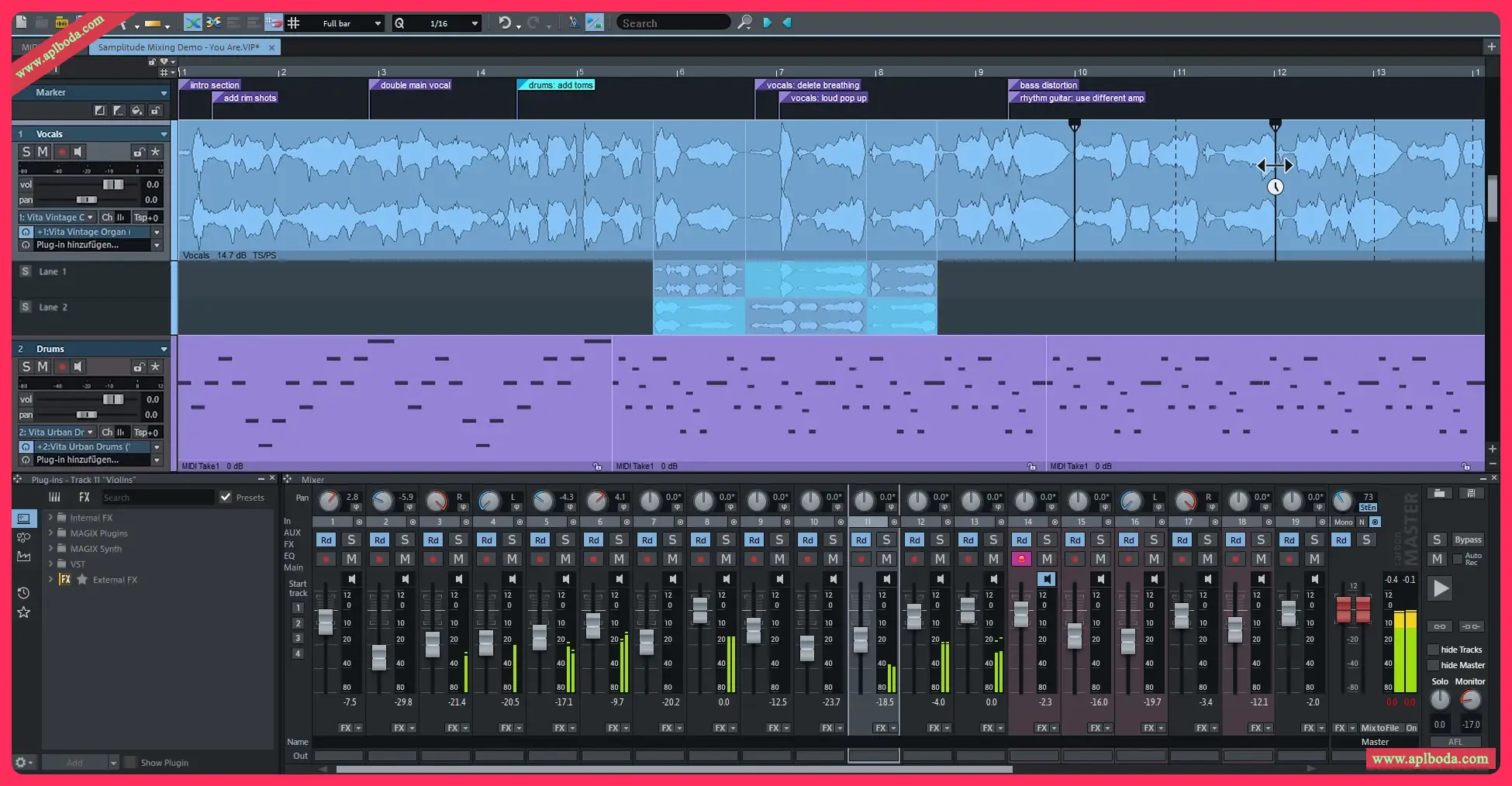1512x786 pixels.
Task: Toggle the Presets checkbox
Action: pos(226,498)
